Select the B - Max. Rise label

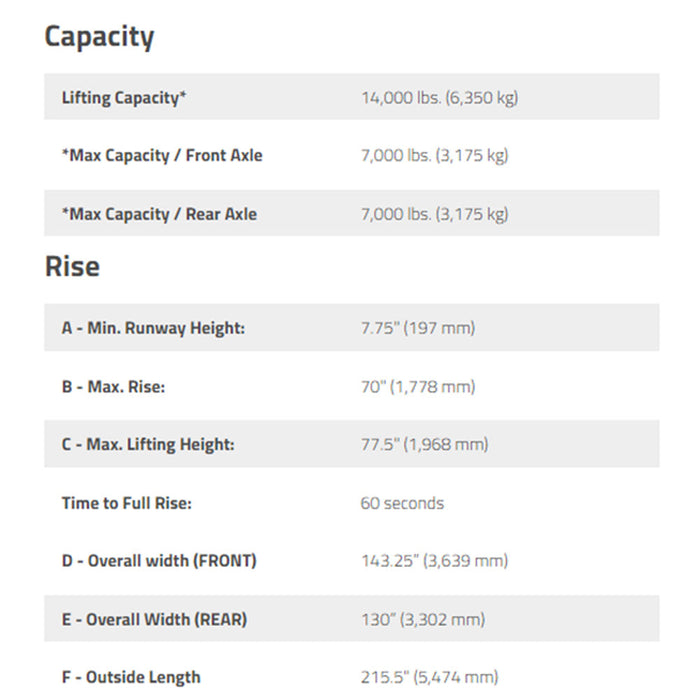[x=113, y=387]
